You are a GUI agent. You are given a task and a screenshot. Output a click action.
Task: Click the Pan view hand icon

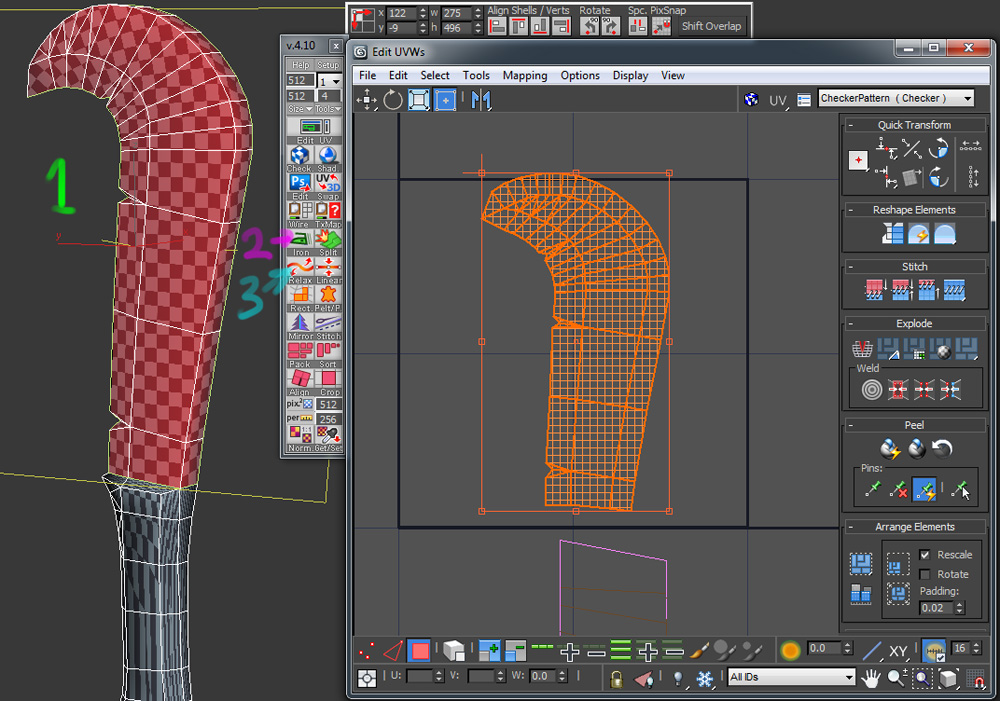coord(872,678)
